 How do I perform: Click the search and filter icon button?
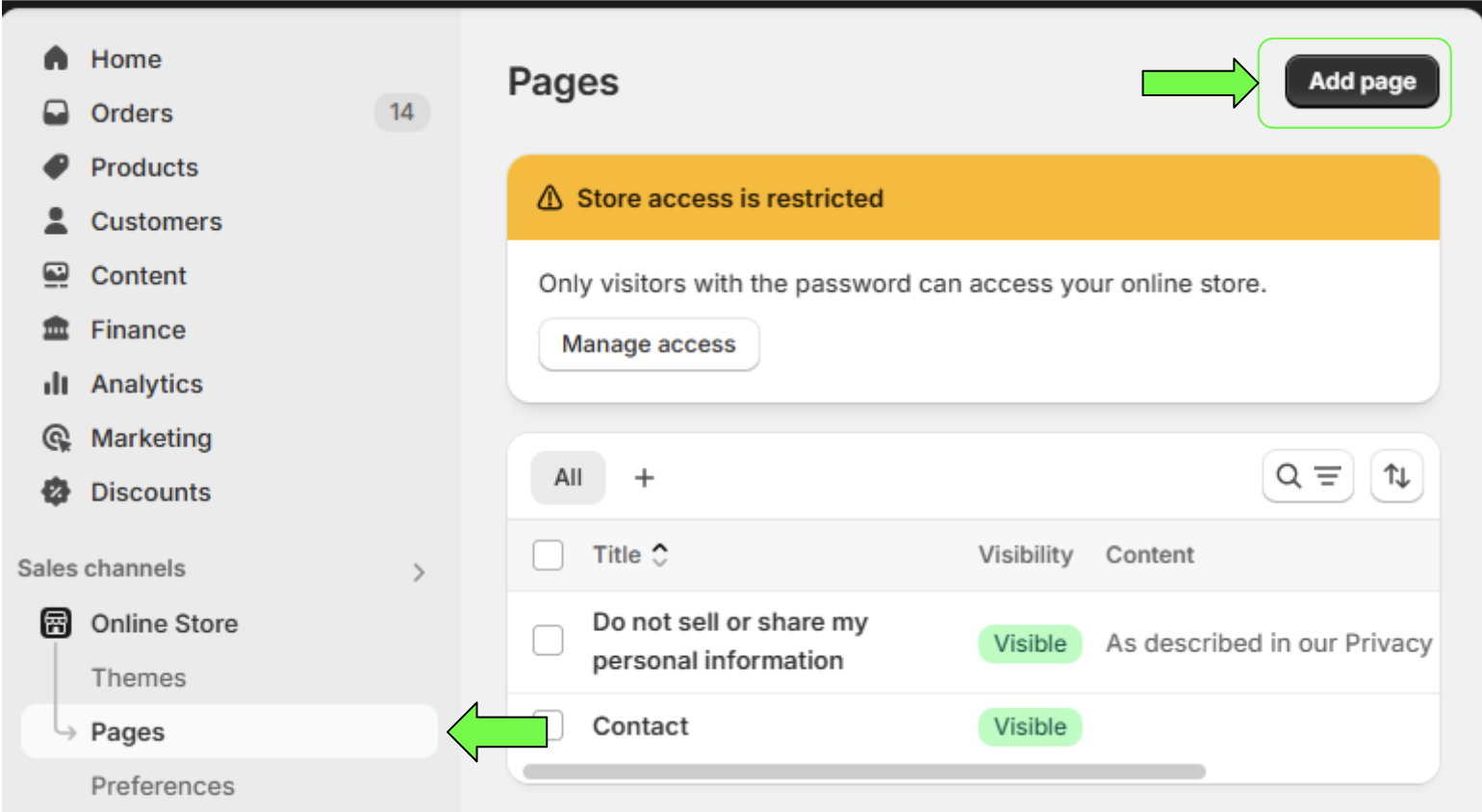click(x=1308, y=476)
